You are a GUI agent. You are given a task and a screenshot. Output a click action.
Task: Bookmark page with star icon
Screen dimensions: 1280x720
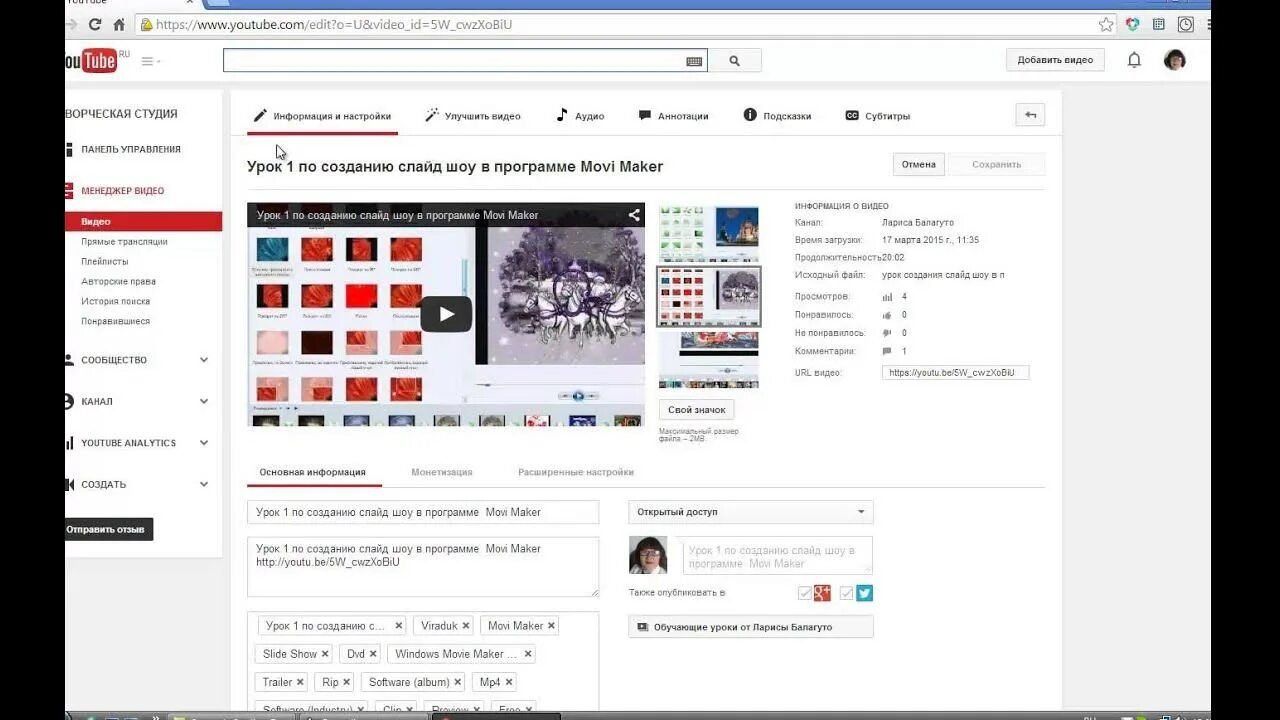(x=1106, y=24)
